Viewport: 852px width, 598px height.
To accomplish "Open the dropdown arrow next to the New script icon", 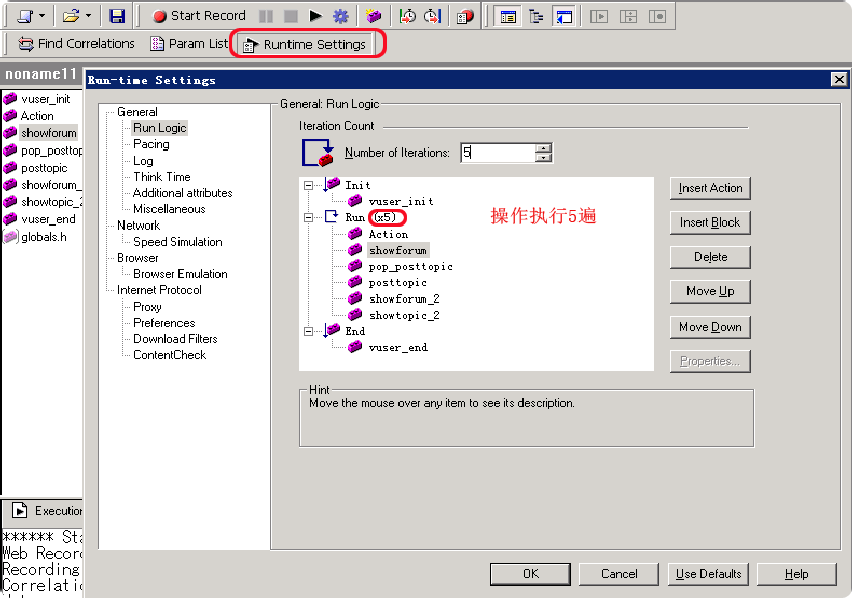I will (x=42, y=16).
